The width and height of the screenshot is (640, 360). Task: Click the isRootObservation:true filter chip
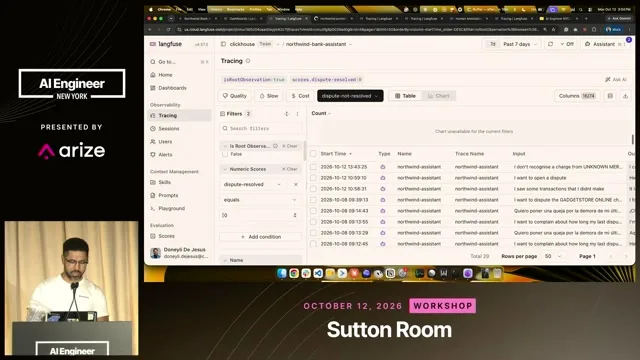click(x=254, y=80)
